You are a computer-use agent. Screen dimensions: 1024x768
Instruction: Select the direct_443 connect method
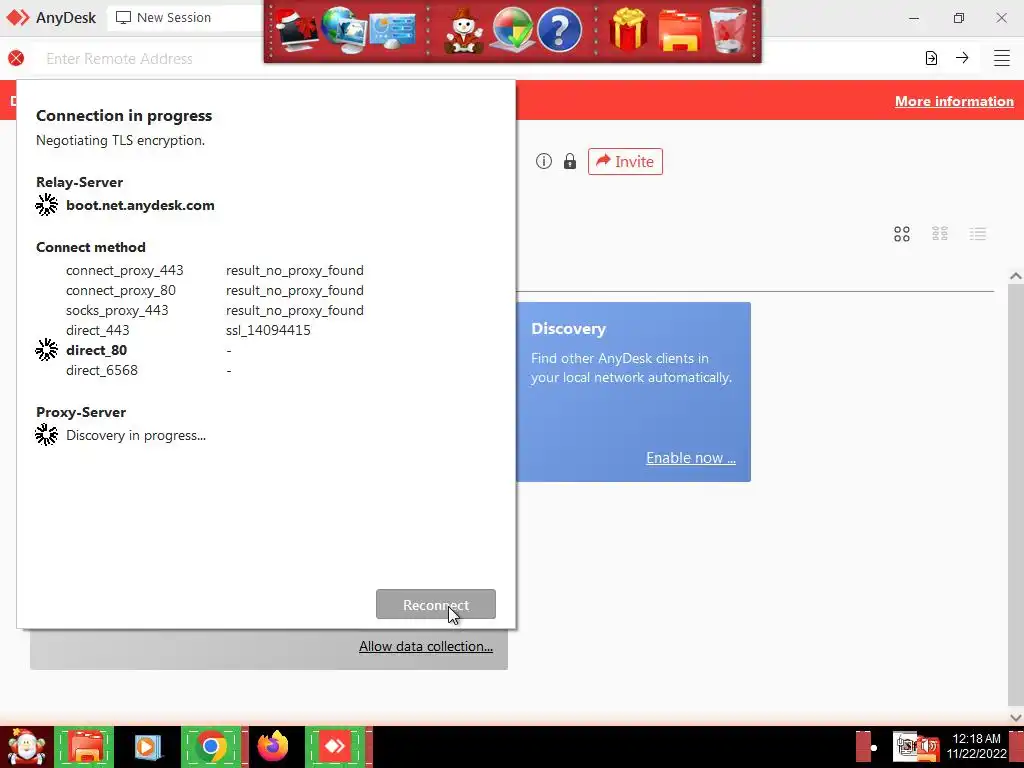[97, 330]
